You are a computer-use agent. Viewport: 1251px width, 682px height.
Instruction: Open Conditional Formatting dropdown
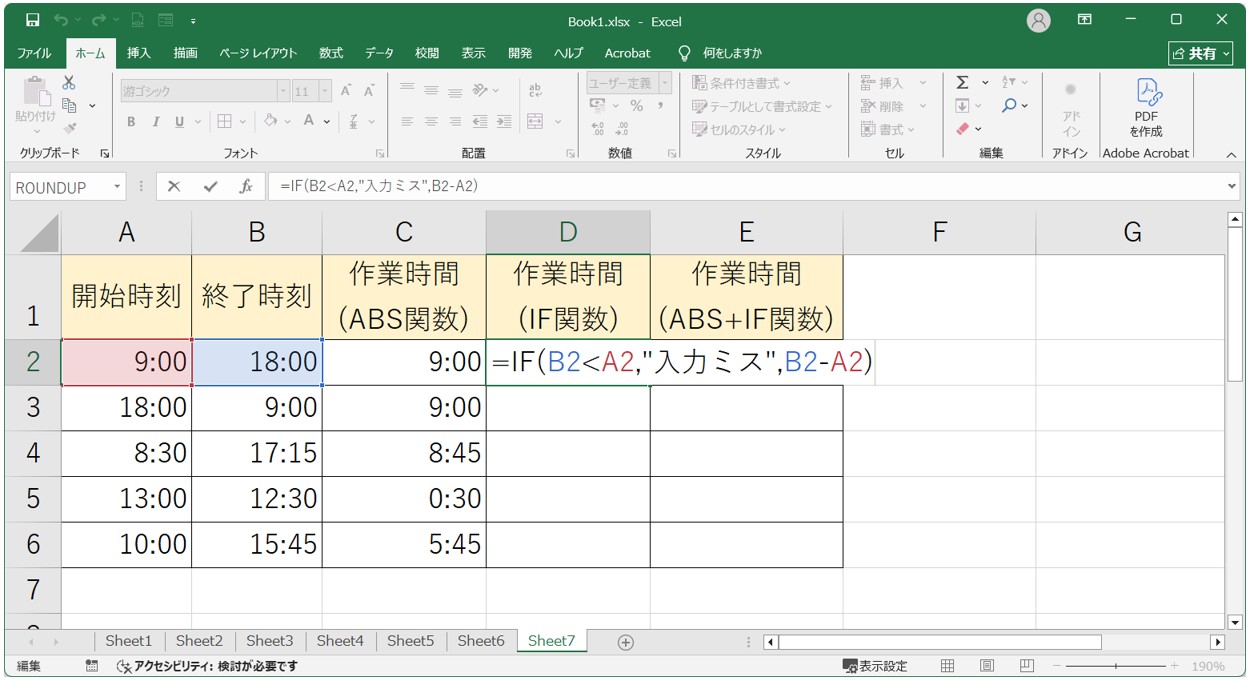tap(741, 83)
